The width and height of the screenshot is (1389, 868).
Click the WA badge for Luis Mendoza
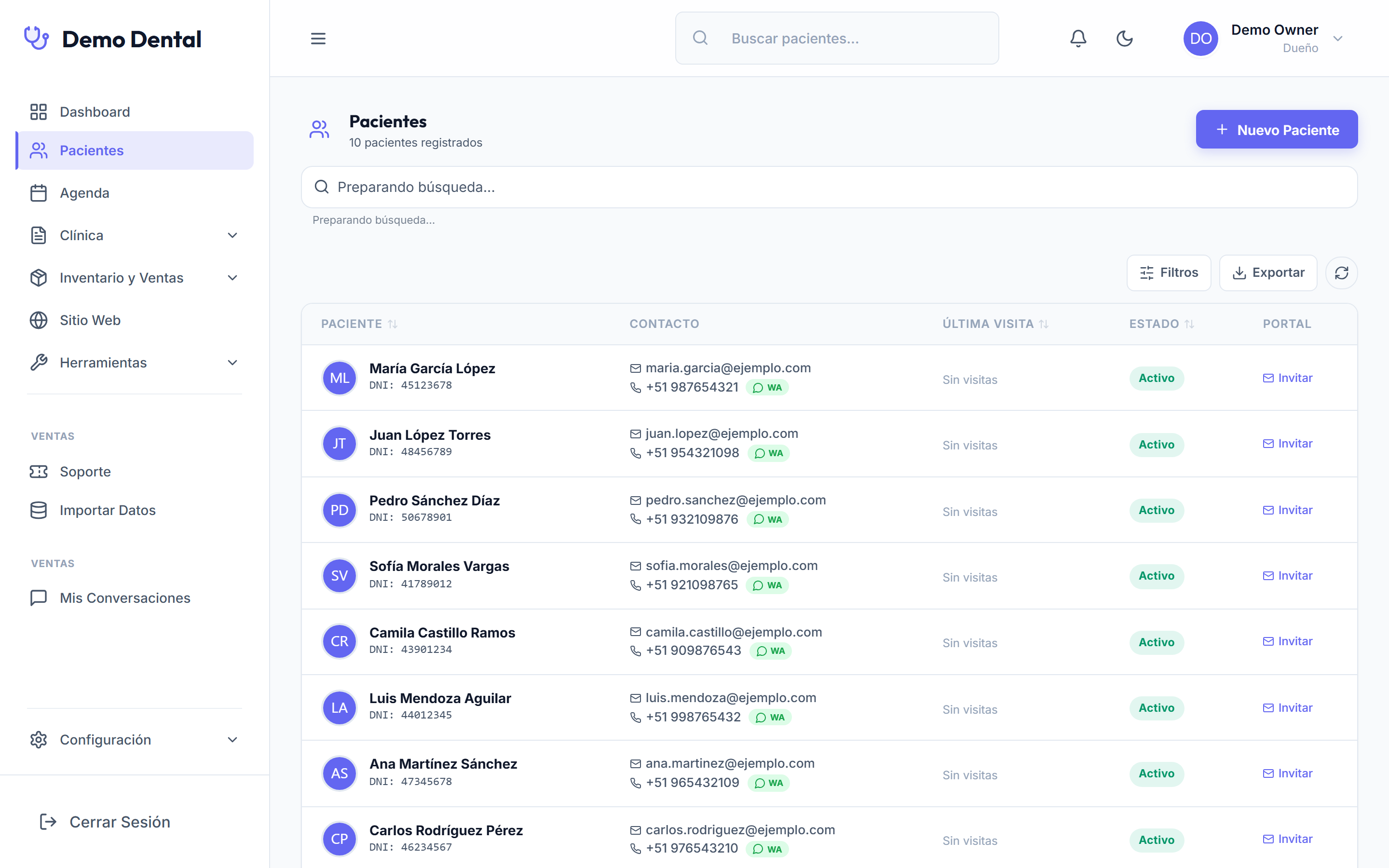point(770,717)
